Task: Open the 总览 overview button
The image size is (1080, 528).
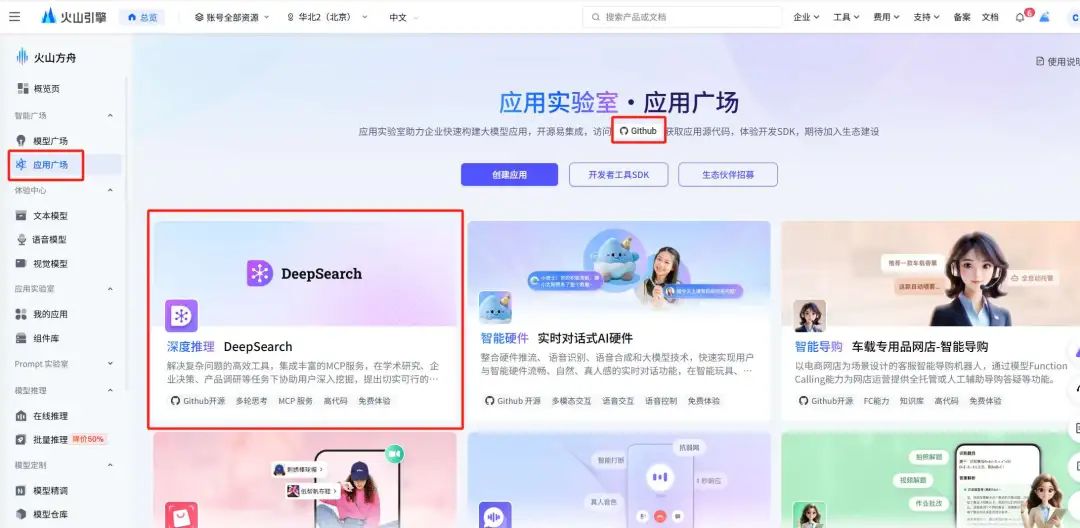Action: click(142, 17)
